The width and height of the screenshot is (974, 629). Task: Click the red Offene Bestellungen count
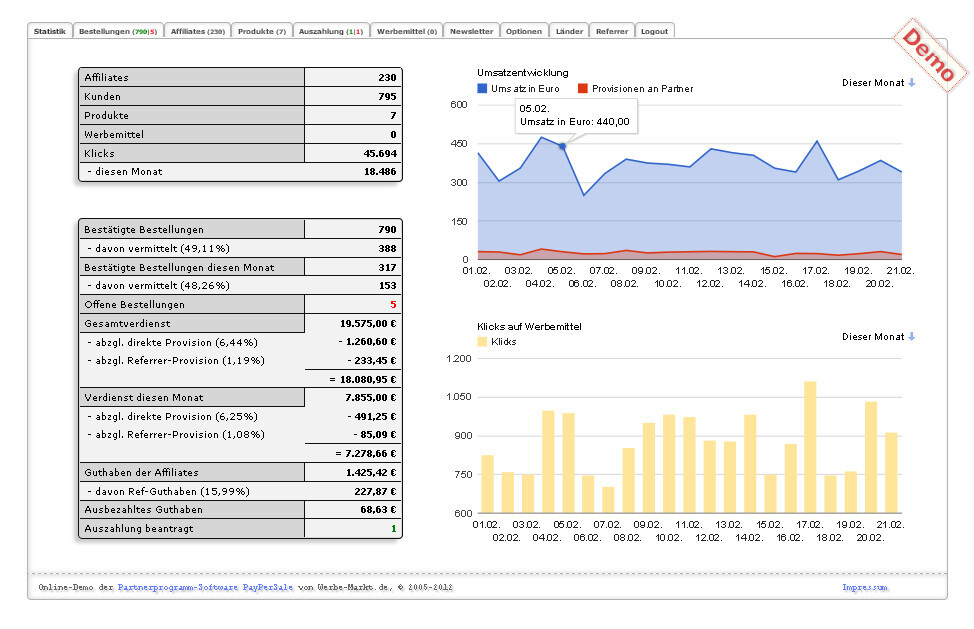point(393,304)
